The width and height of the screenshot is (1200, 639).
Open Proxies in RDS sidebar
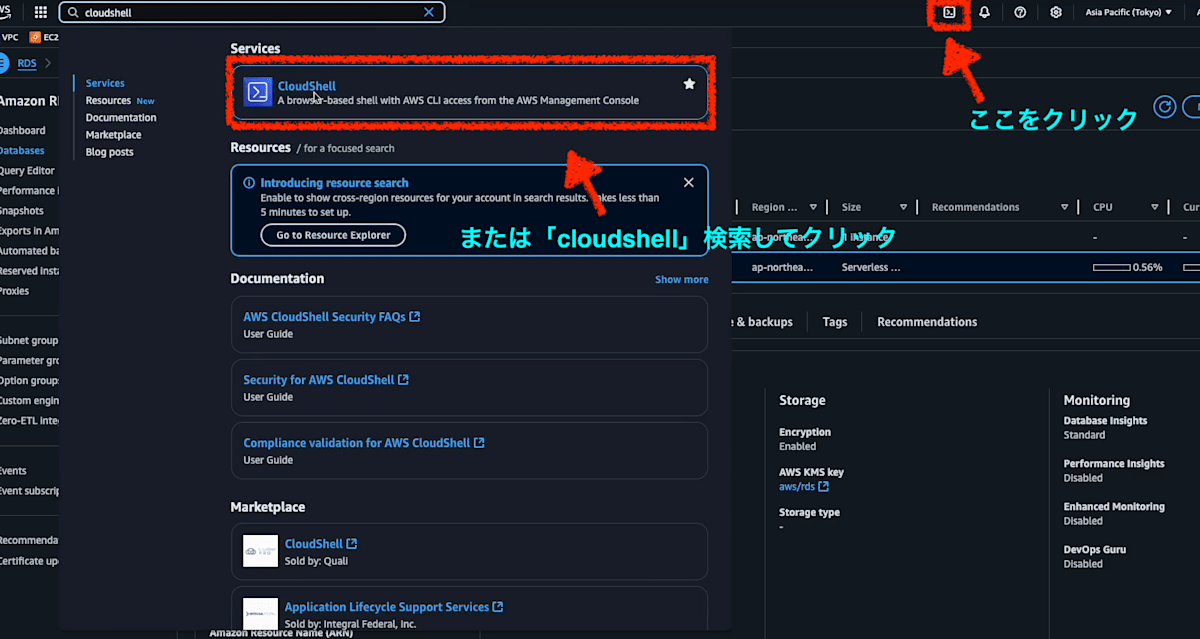(x=15, y=291)
